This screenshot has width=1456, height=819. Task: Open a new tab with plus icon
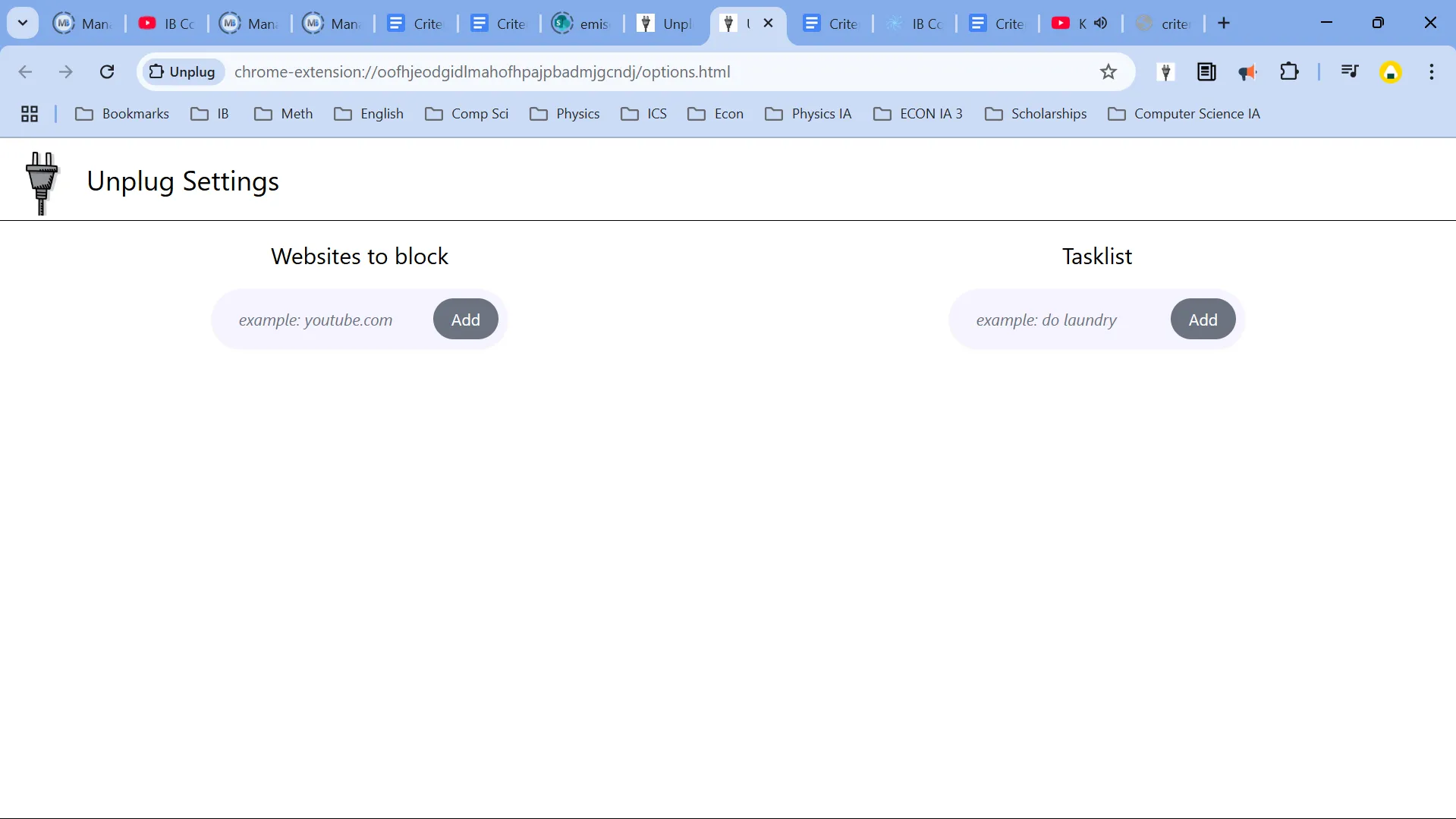point(1224,23)
